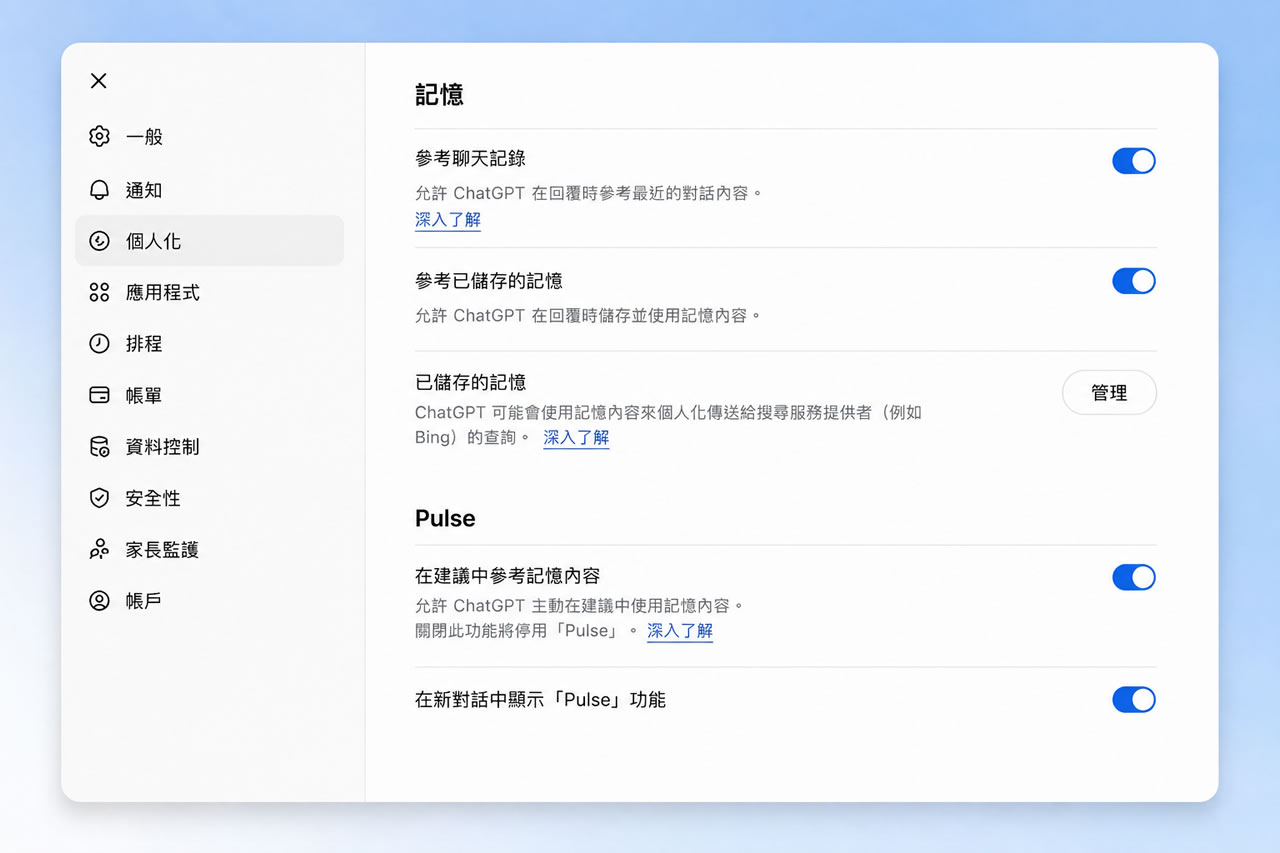Click the four-circle icon beside 應用程式
1280x853 pixels.
click(x=99, y=292)
